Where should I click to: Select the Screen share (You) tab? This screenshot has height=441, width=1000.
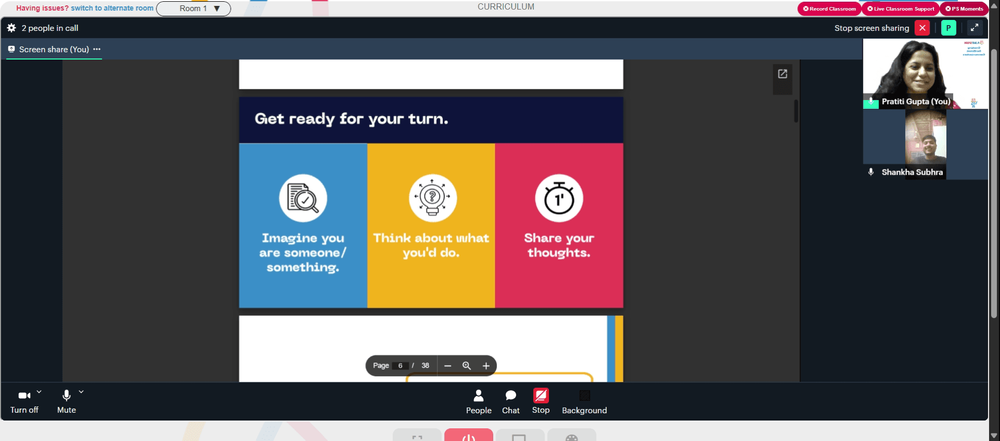pyautogui.click(x=54, y=49)
